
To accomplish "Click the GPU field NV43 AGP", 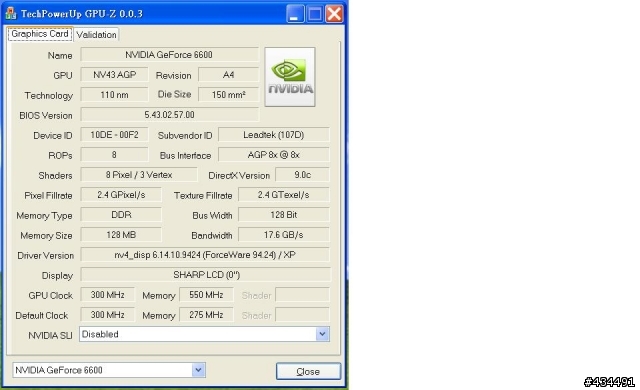I will click(x=114, y=75).
